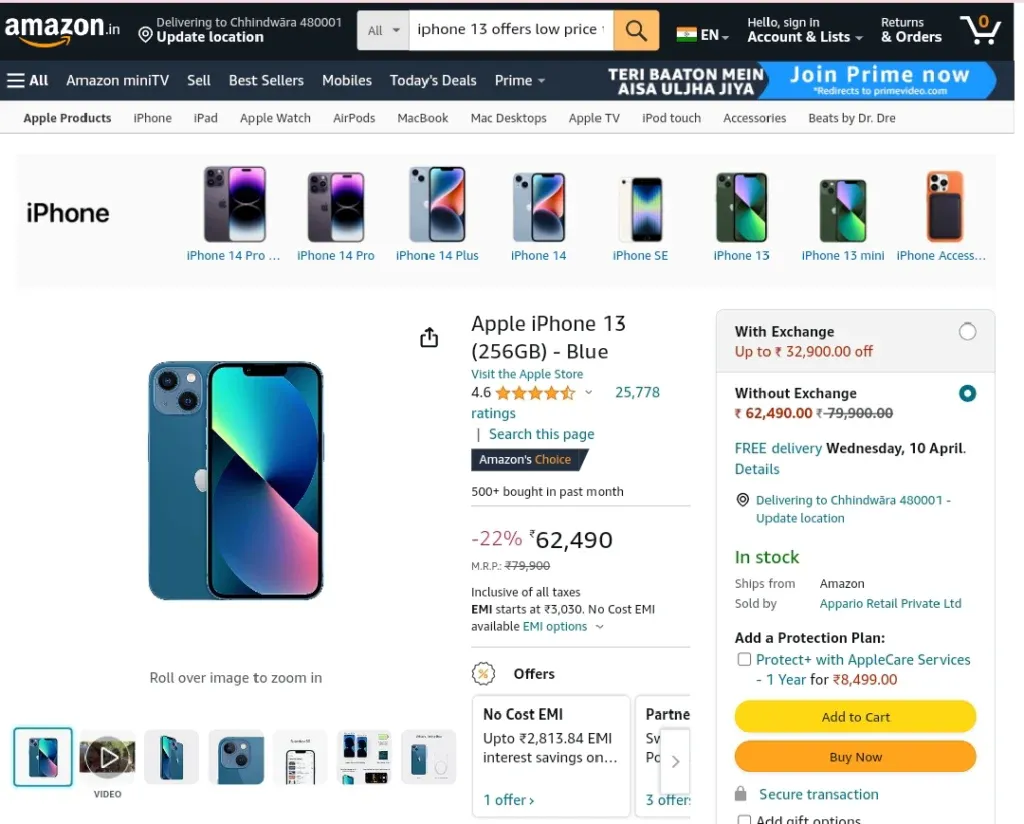Open the Today's Deals menu item
Screen dimensions: 1024x824
pos(432,80)
